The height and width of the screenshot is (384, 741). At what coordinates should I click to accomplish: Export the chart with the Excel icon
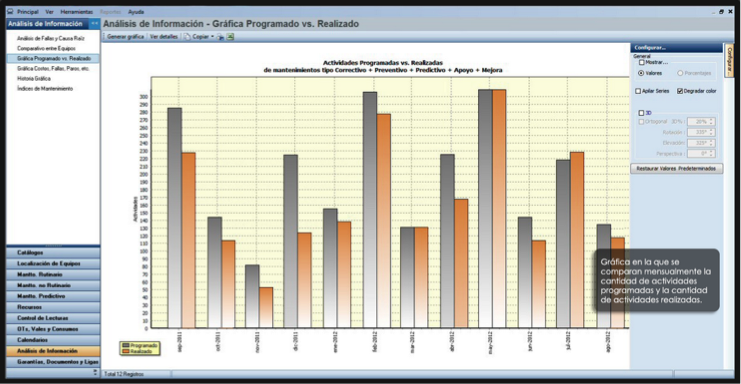pos(230,37)
